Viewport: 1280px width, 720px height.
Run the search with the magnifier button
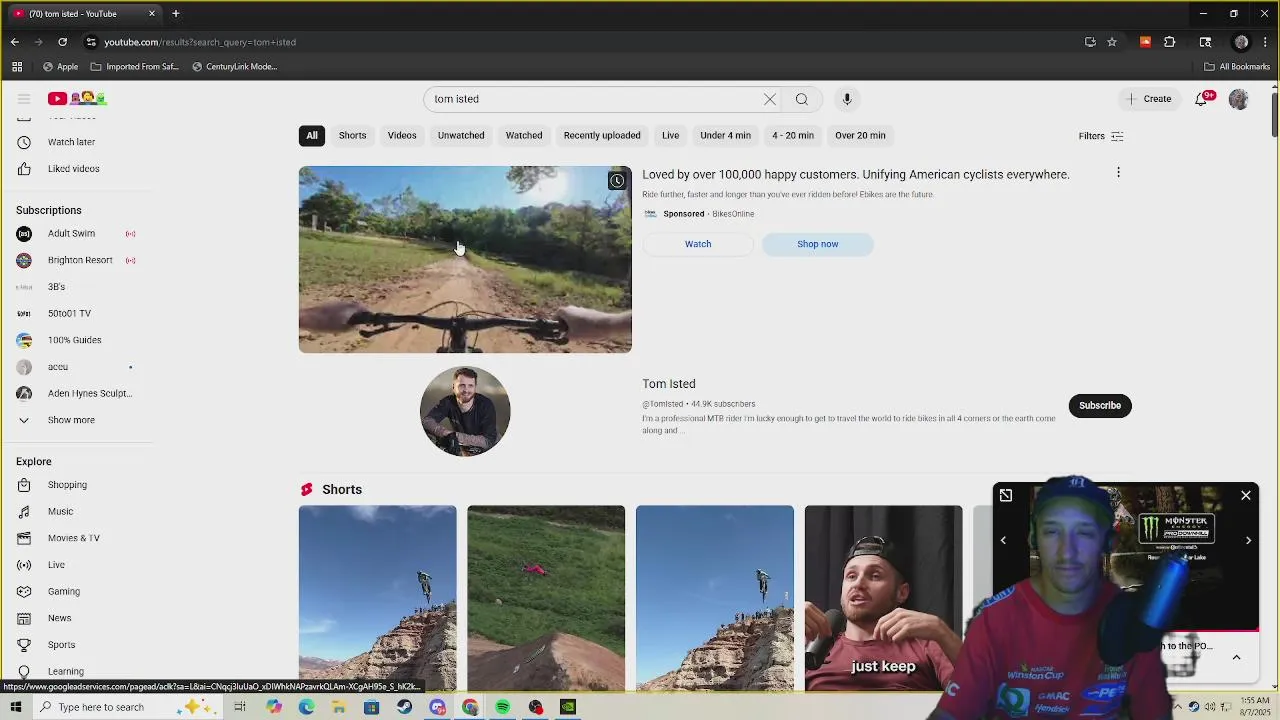point(802,99)
